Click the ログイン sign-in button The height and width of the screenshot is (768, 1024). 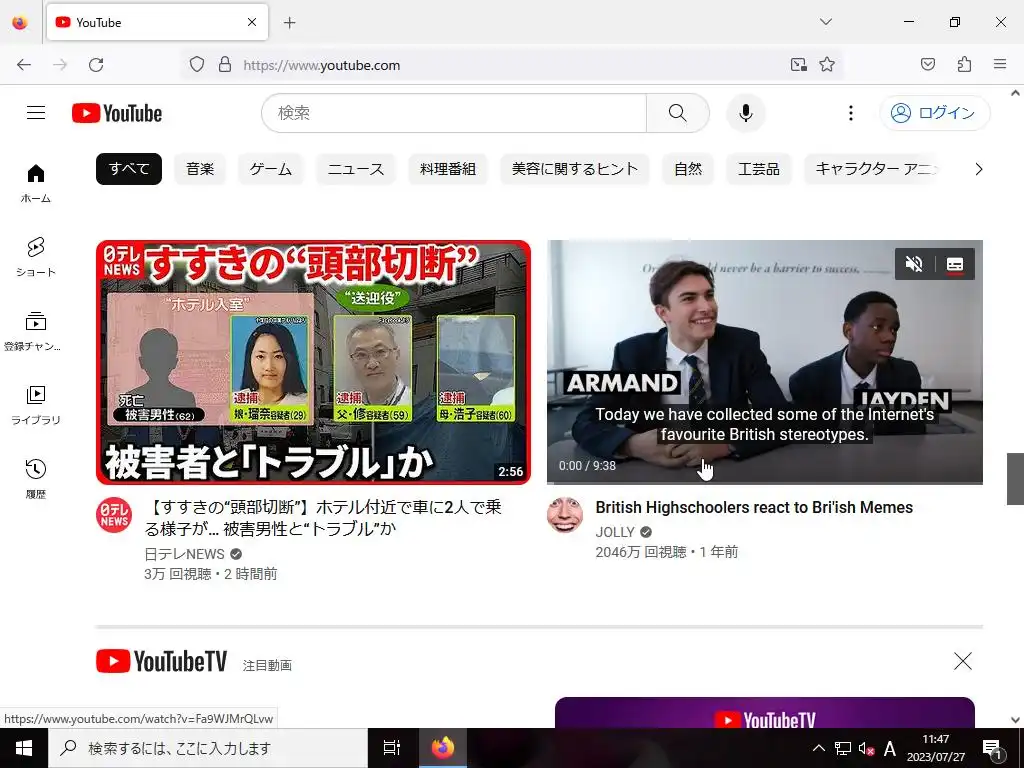tap(935, 113)
